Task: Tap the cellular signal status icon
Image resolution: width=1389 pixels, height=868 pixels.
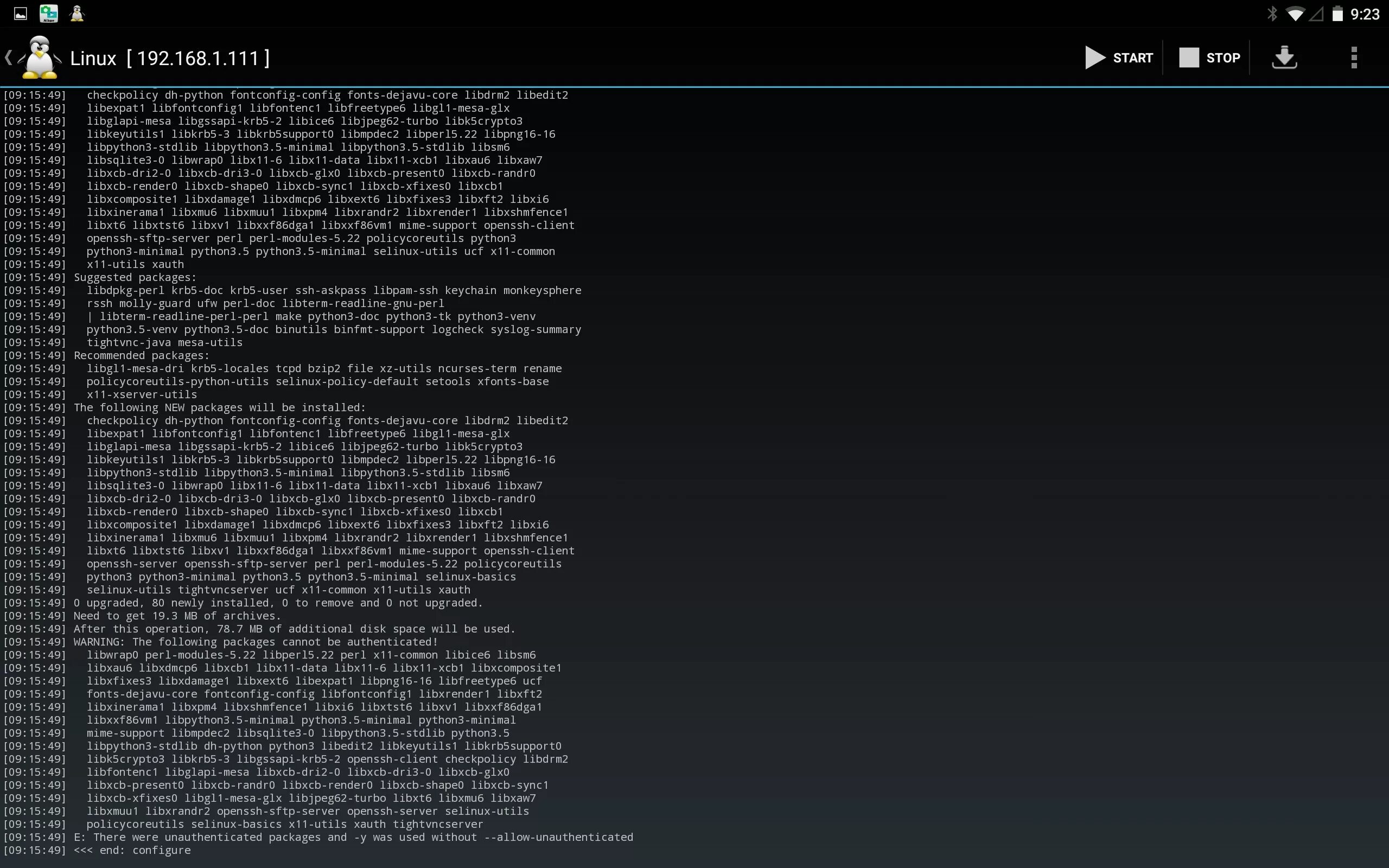Action: (1316, 14)
